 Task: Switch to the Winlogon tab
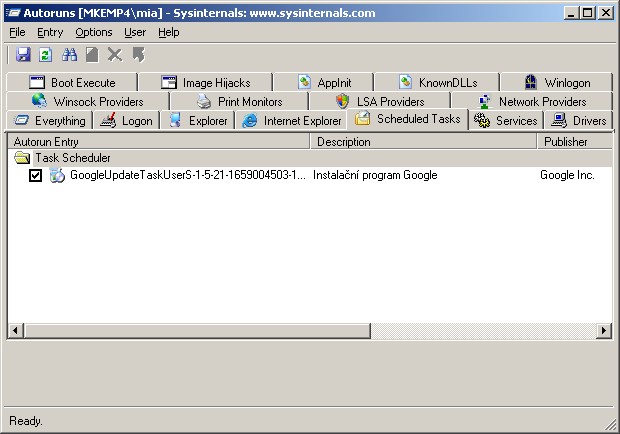pos(557,83)
